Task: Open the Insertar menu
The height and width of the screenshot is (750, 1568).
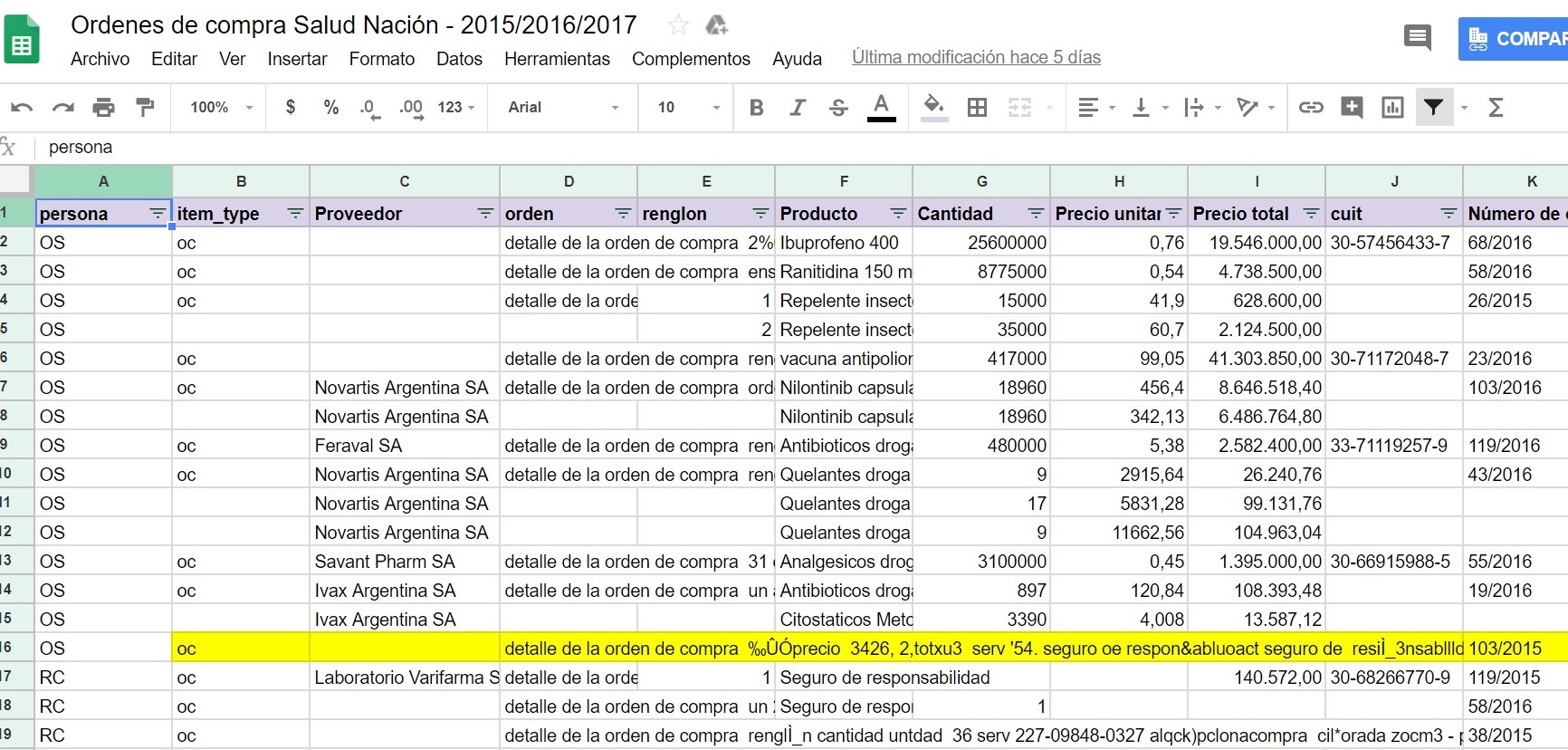Action: [x=297, y=59]
